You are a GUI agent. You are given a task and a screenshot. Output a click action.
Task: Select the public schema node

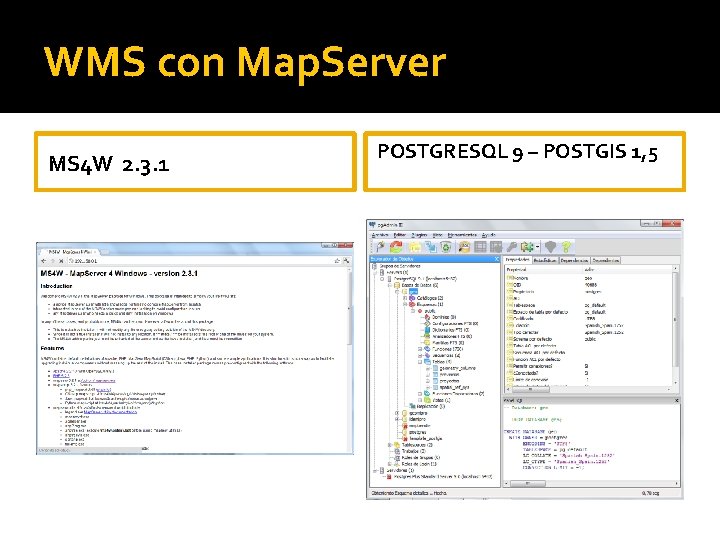click(x=430, y=311)
